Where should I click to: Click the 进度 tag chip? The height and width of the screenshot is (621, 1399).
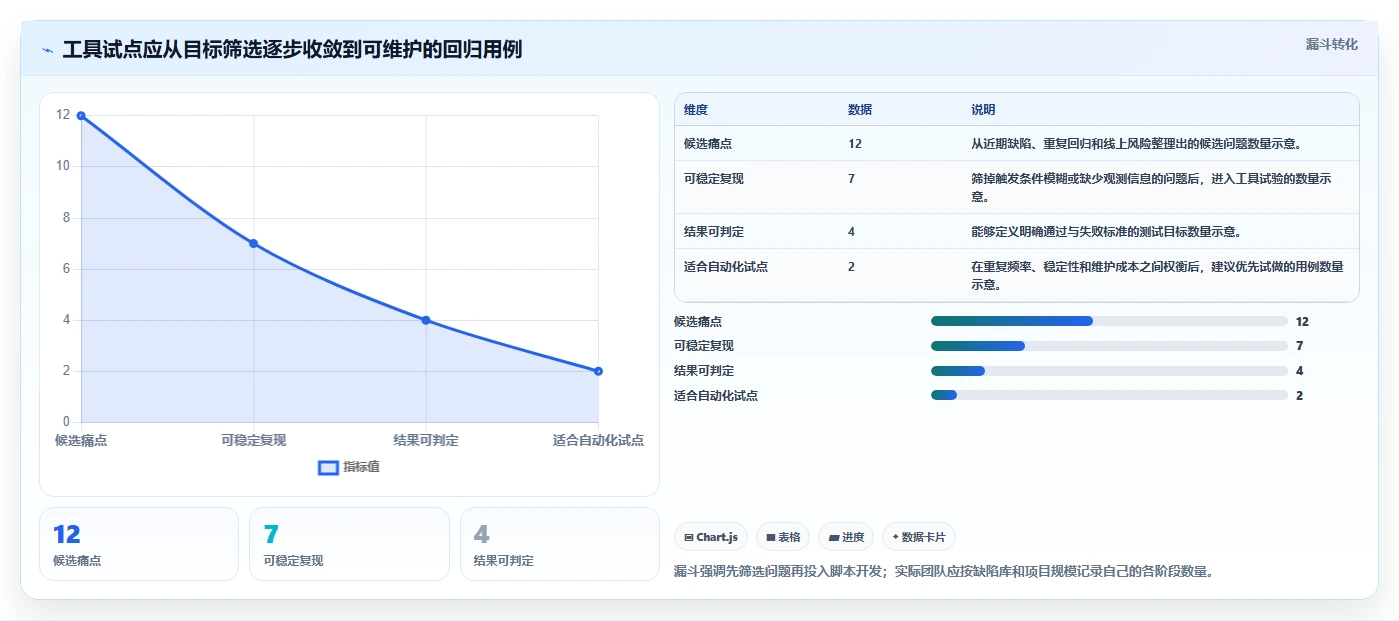846,537
